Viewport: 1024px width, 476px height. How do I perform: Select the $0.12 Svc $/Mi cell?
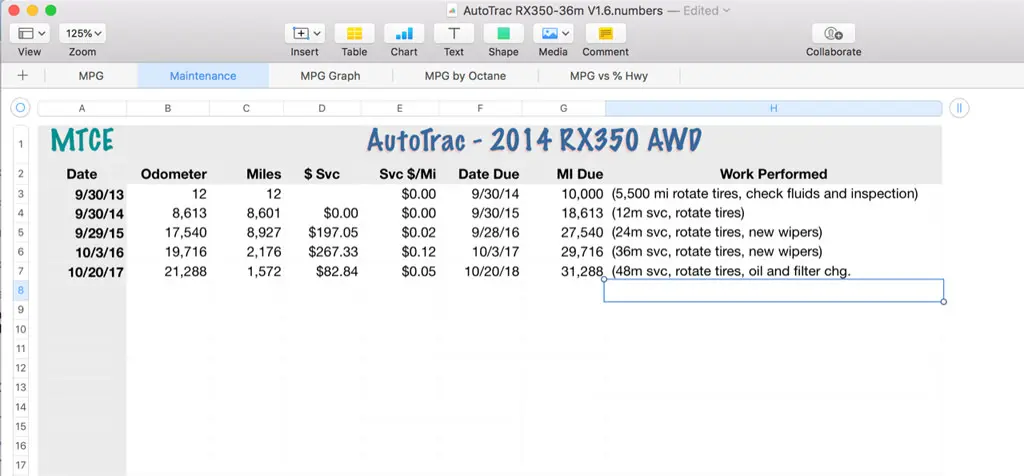[400, 252]
